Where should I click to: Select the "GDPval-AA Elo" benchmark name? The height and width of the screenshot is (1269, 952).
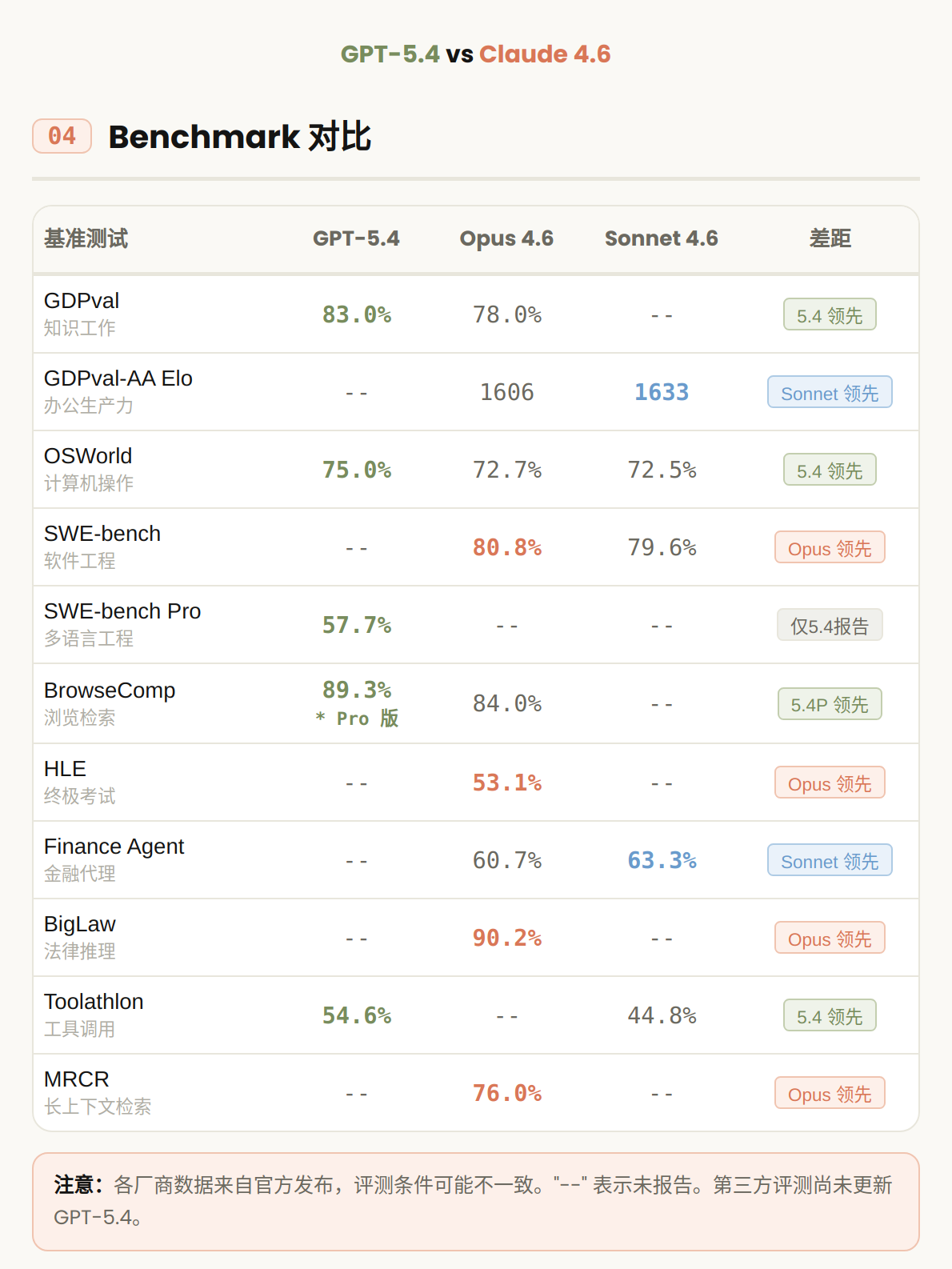(118, 378)
